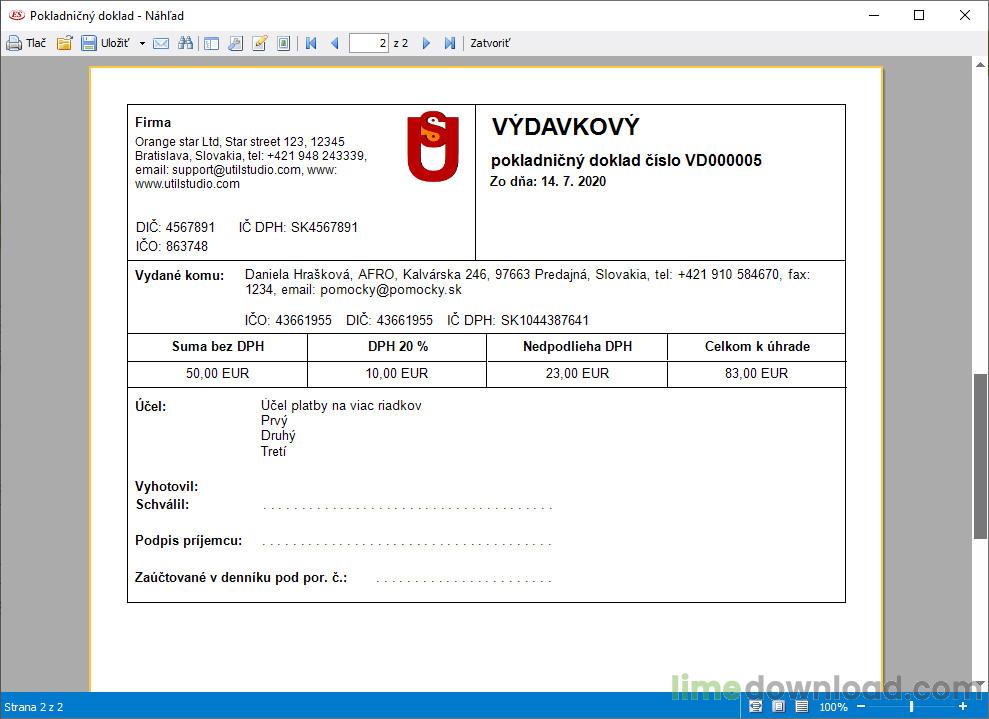Click "DPH 20 %" column header
The width and height of the screenshot is (989, 719).
(398, 346)
